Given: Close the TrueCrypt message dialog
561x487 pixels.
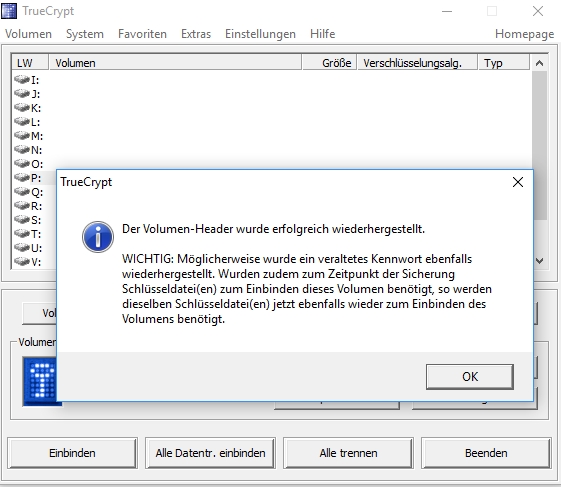Looking at the screenshot, I should (x=518, y=182).
